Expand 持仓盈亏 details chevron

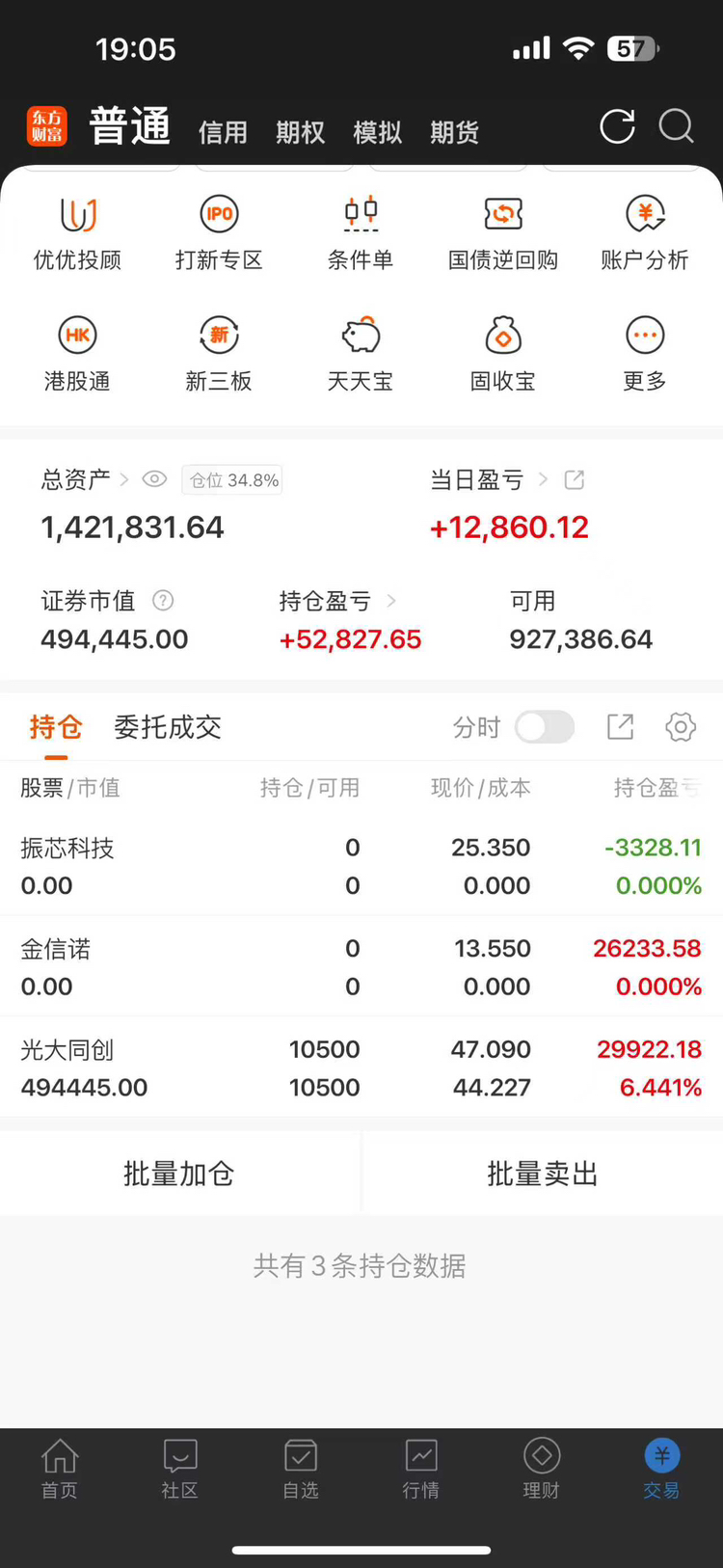(x=391, y=601)
